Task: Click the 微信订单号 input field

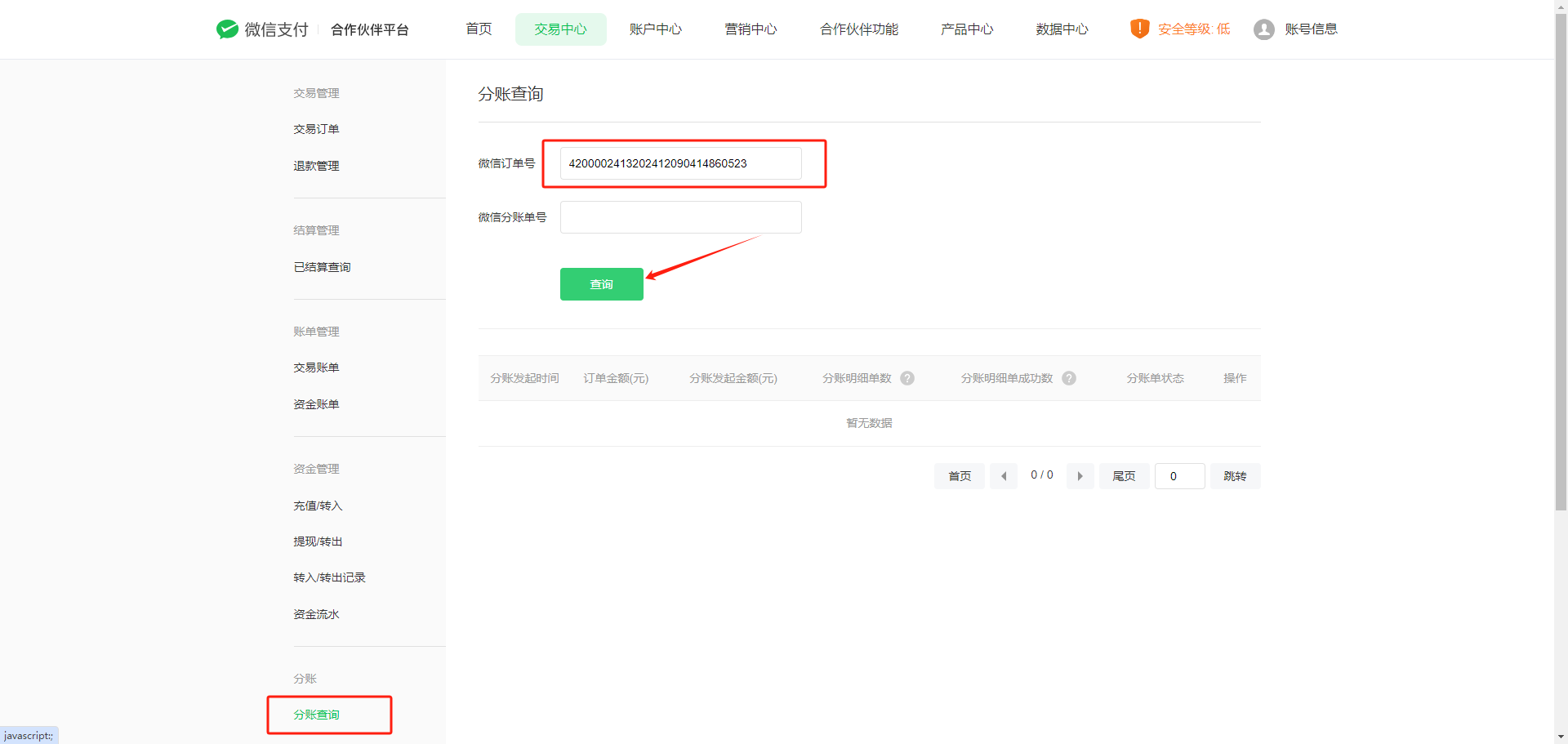Action: (x=681, y=163)
